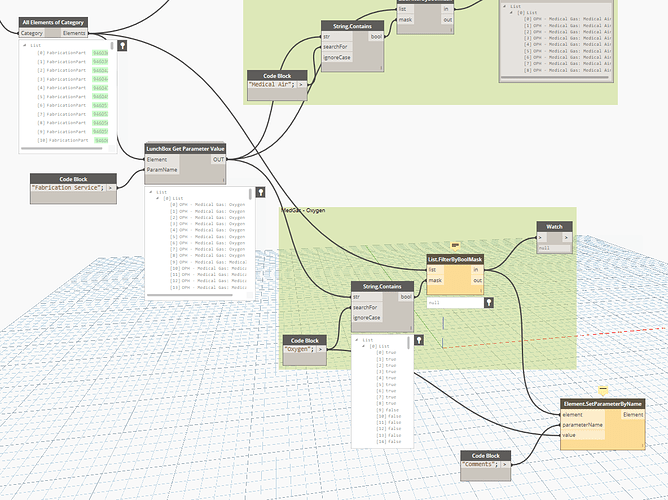
Task: Click mask input on orange List.FilterByBoolMask
Action: (x=435, y=280)
